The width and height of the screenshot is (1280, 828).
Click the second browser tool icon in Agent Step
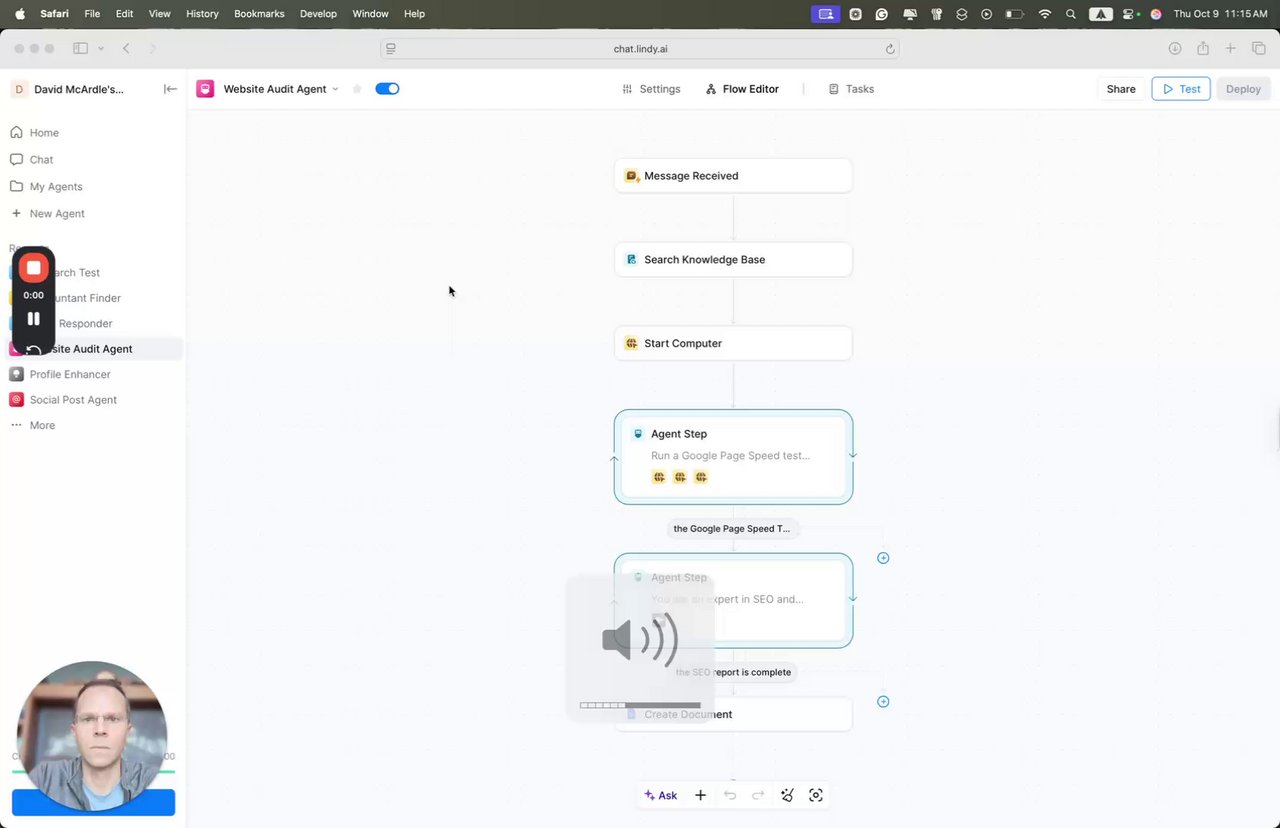coord(680,477)
